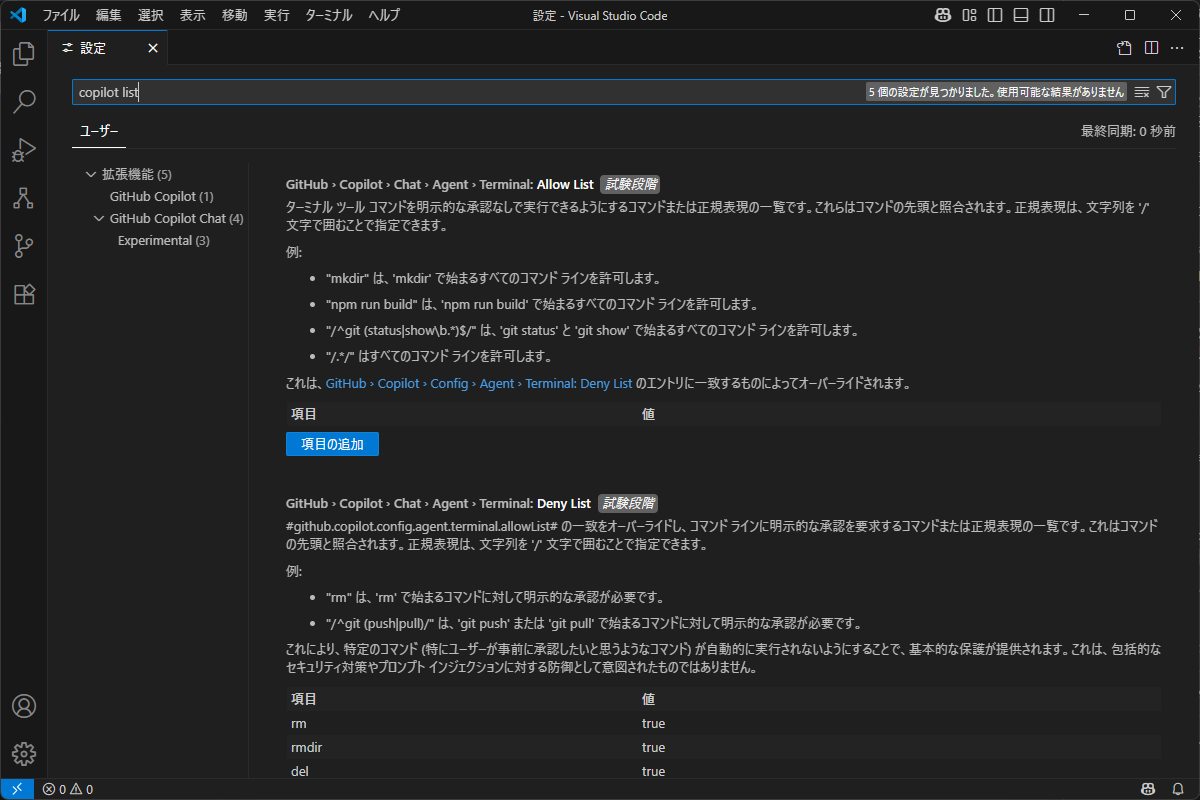Open the 実行 menu
Image resolution: width=1200 pixels, height=800 pixels.
tap(277, 15)
